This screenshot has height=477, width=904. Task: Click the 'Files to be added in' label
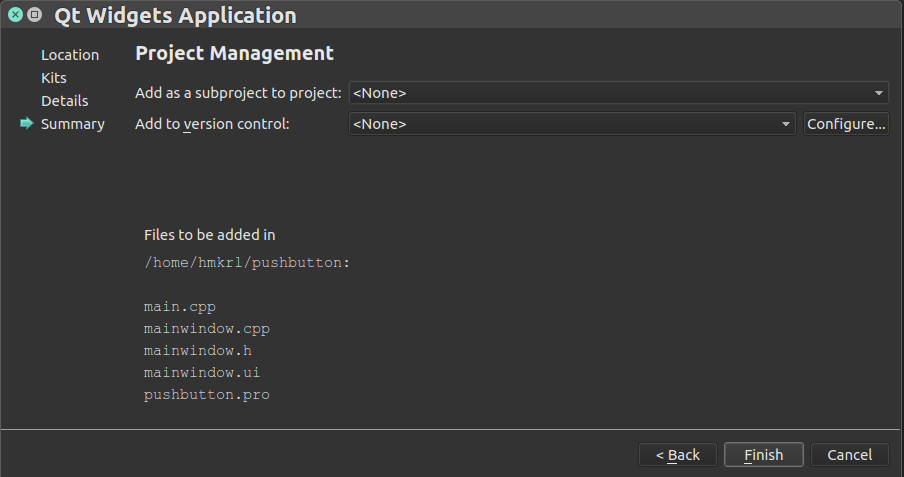click(209, 235)
